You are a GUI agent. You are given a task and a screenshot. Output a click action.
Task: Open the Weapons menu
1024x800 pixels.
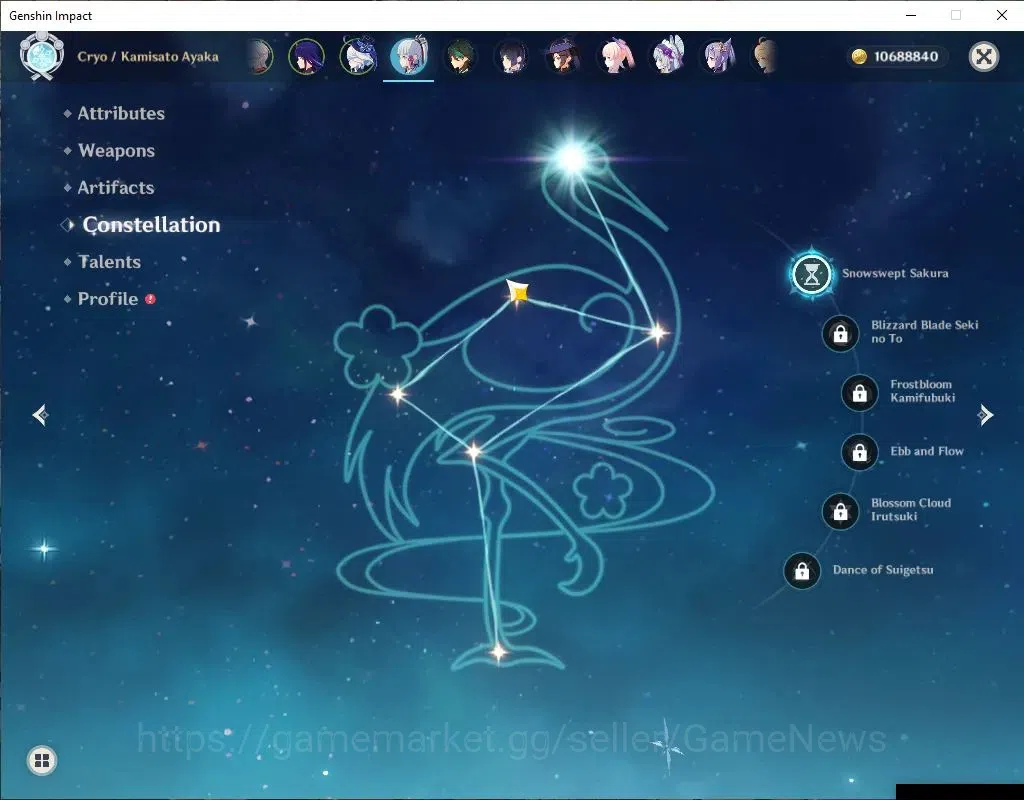coord(116,151)
